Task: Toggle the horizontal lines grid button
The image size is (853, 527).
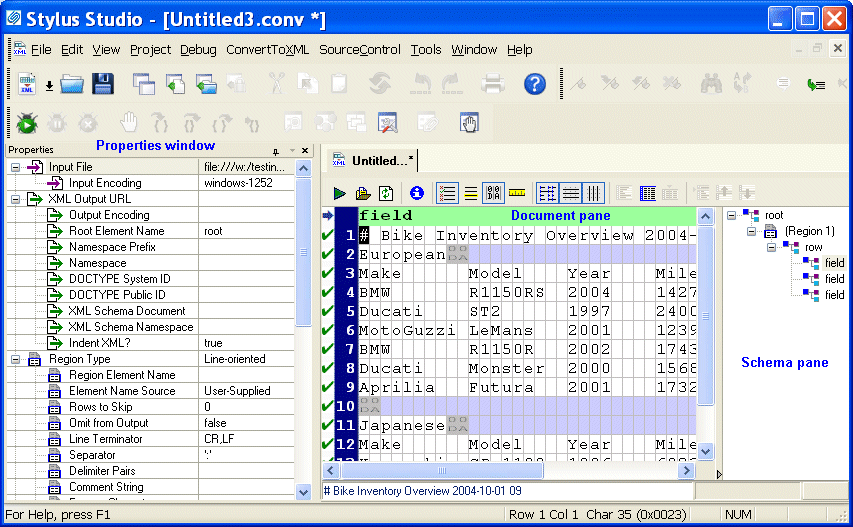Action: pyautogui.click(x=570, y=193)
